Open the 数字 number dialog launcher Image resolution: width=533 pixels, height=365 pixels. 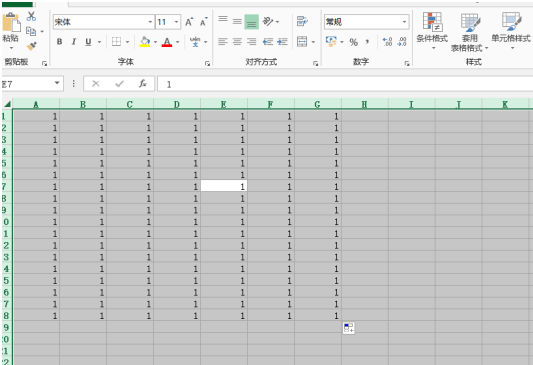point(407,64)
